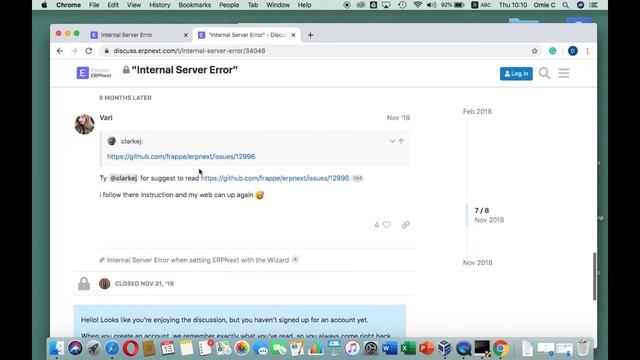Jump to Nov 2018 at timeline bottom
This screenshot has width=640, height=360.
click(x=478, y=262)
